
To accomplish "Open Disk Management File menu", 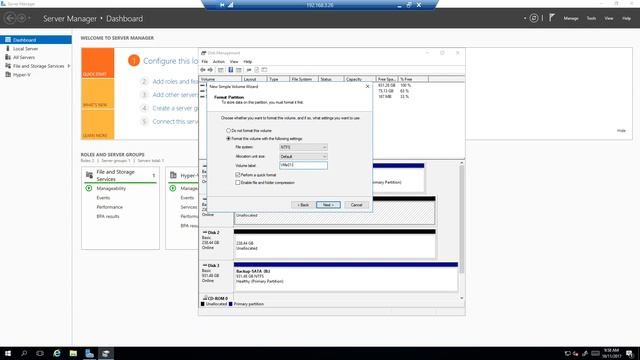I will (204, 62).
